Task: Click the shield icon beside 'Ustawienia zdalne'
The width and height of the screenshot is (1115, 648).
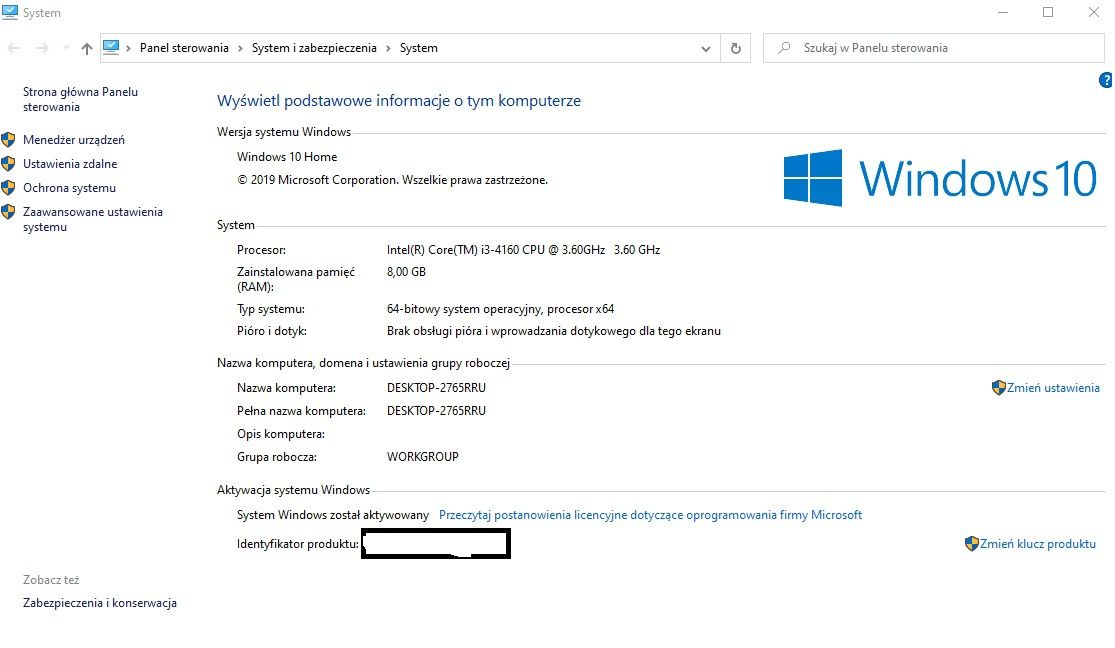Action: click(x=9, y=164)
